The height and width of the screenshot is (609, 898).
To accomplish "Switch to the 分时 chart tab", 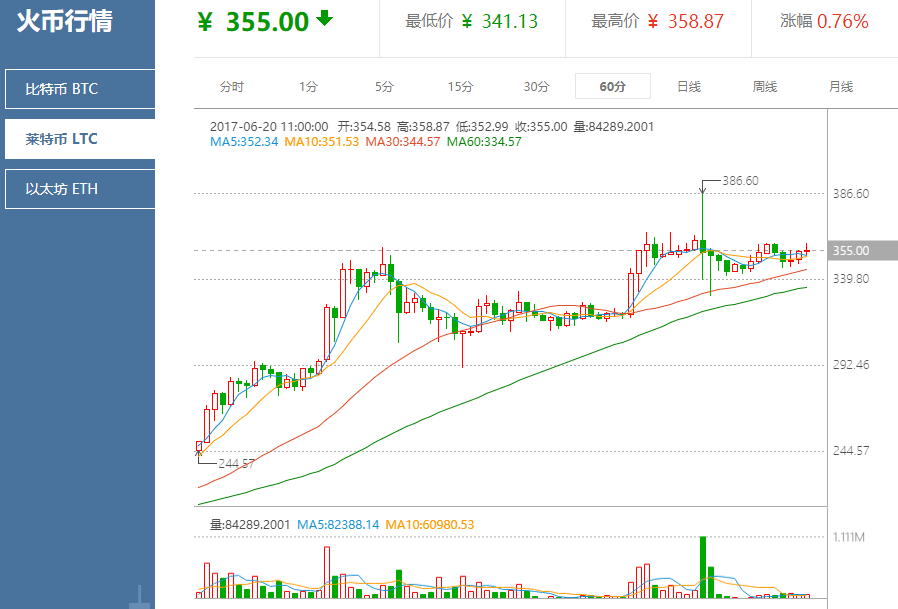I will pos(232,87).
